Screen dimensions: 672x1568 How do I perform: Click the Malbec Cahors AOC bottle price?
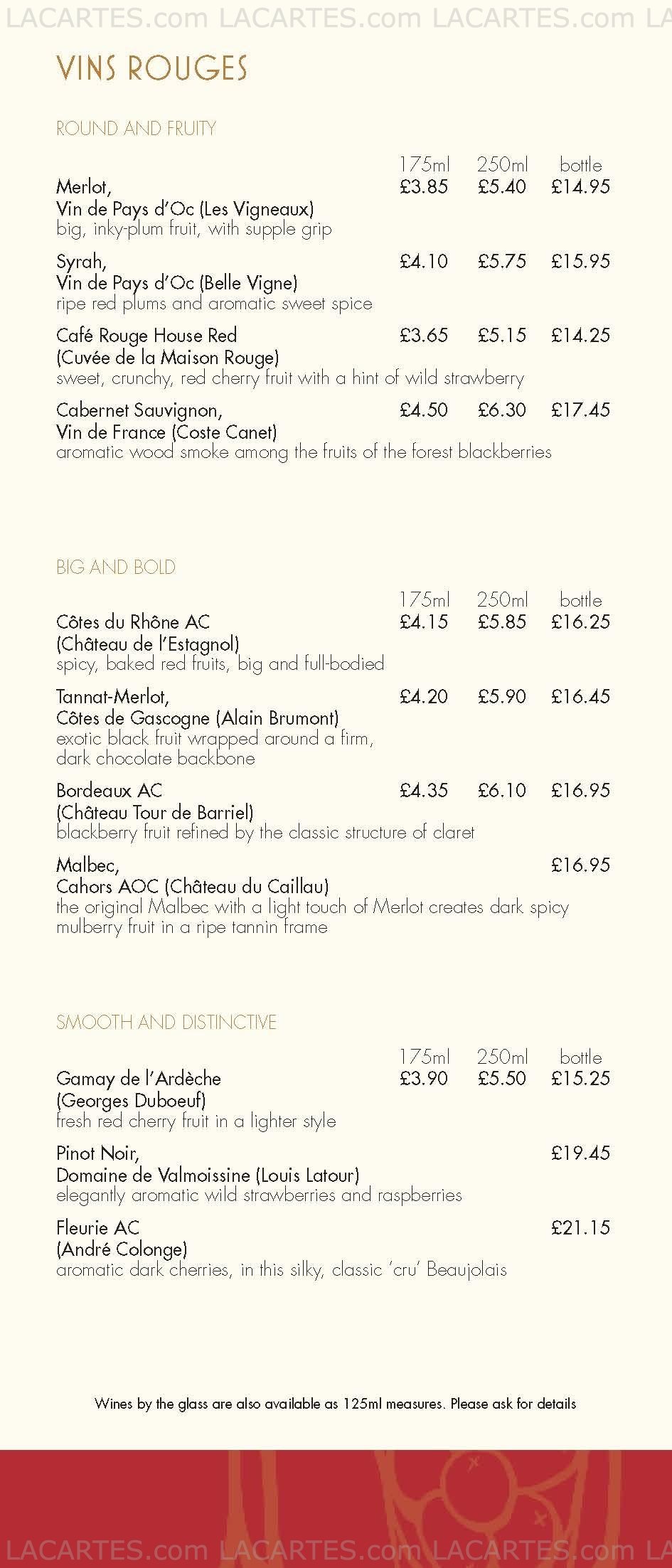[x=580, y=865]
